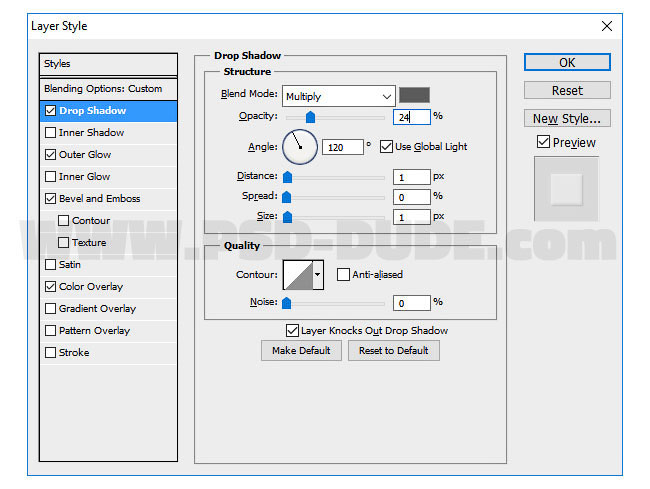The height and width of the screenshot is (489, 650).
Task: Click the Size slider handle
Action: coord(287,217)
